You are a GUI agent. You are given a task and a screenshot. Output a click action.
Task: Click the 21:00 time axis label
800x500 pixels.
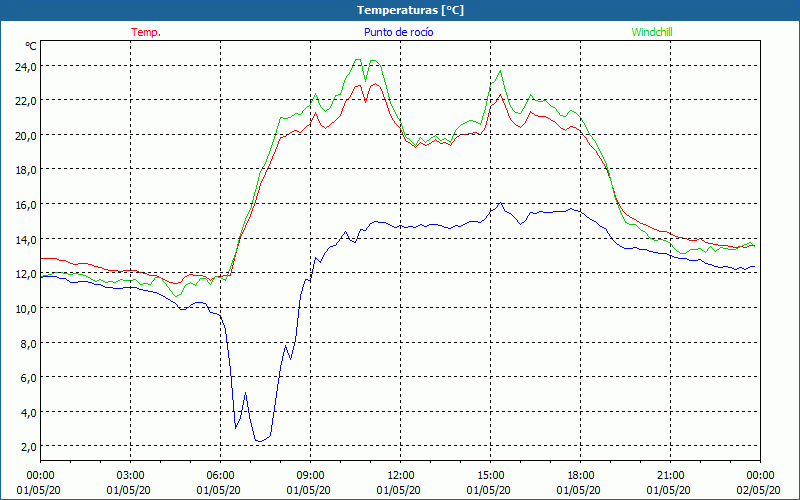(x=670, y=476)
